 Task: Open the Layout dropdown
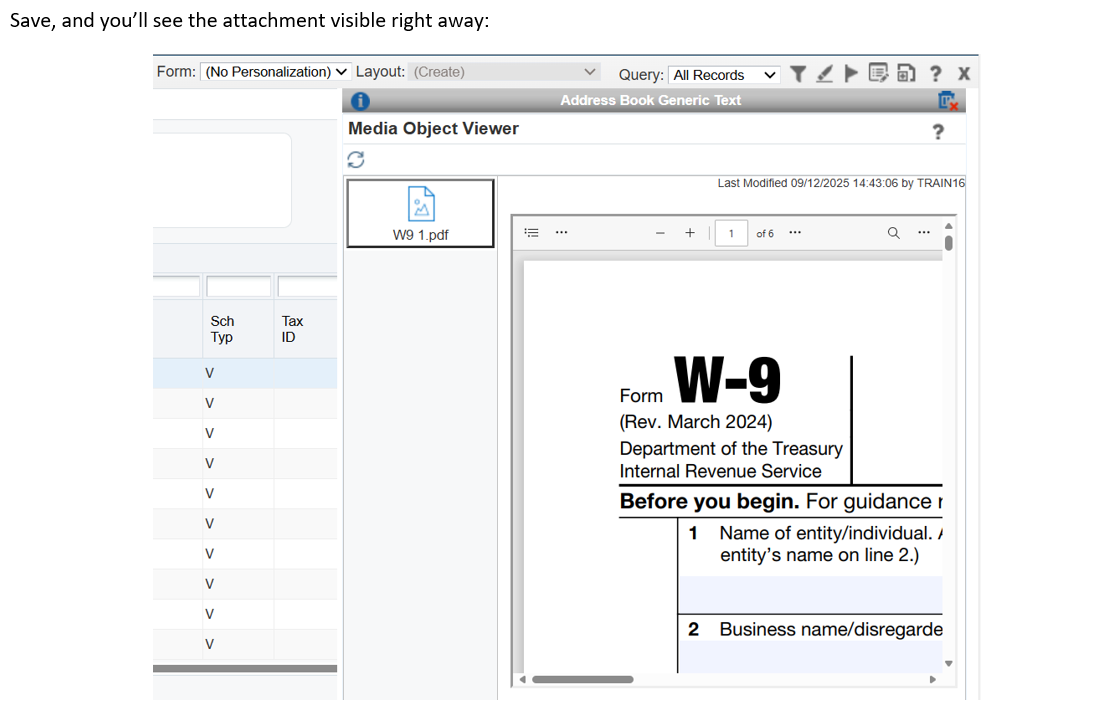[505, 72]
